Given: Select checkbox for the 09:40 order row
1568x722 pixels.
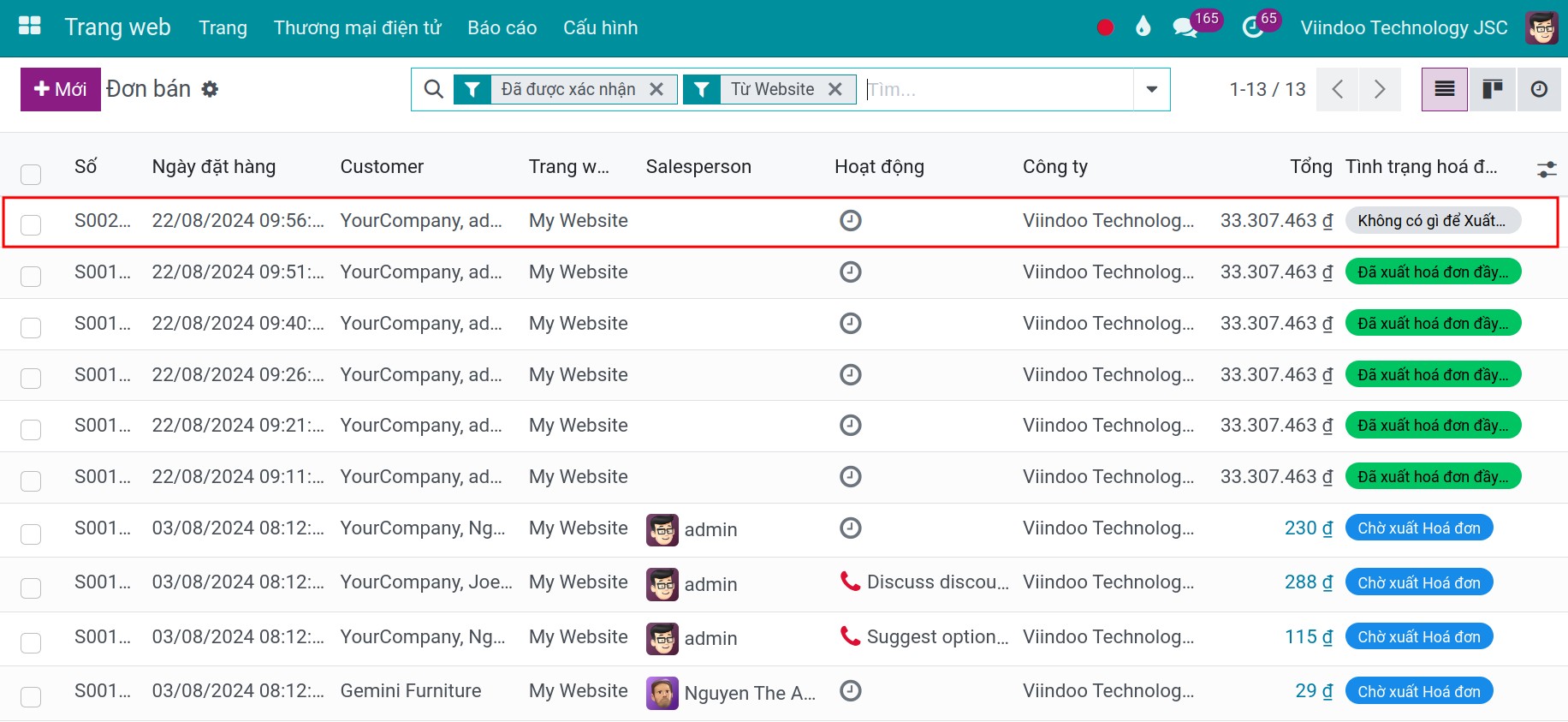Looking at the screenshot, I should point(31,328).
